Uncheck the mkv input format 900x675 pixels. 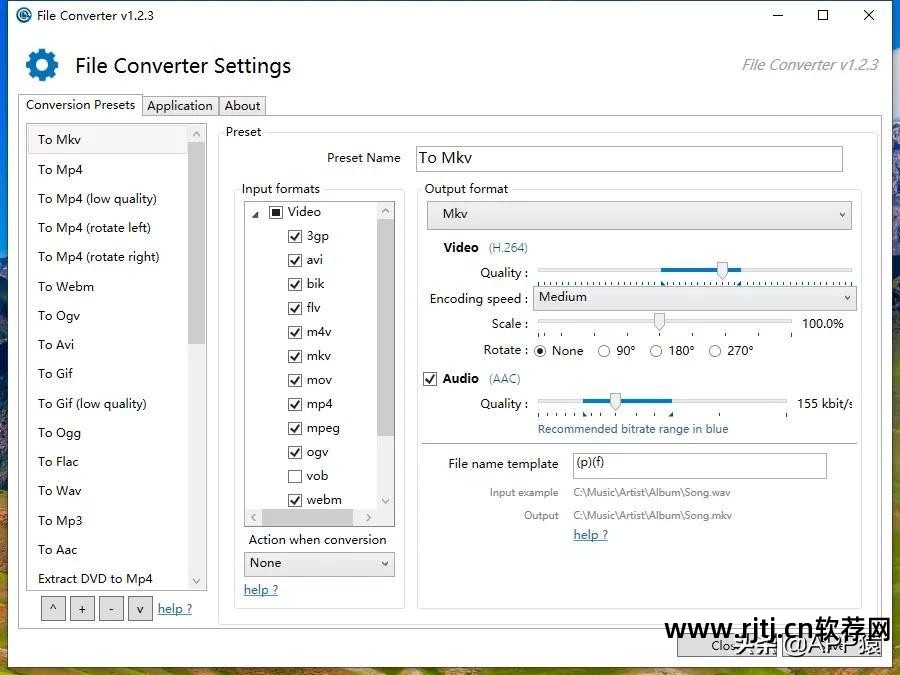pos(295,356)
